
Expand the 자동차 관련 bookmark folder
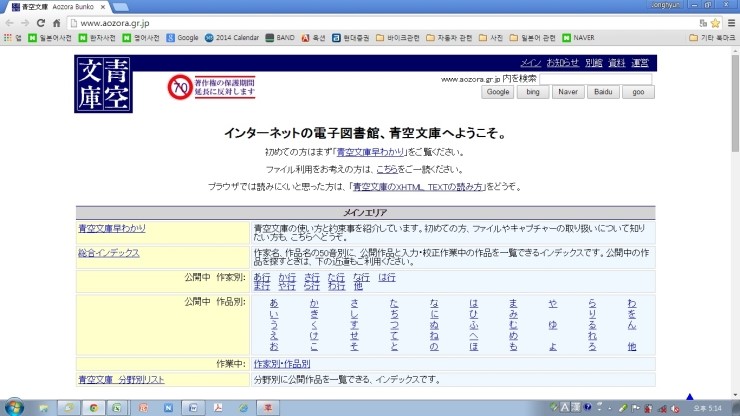point(449,38)
